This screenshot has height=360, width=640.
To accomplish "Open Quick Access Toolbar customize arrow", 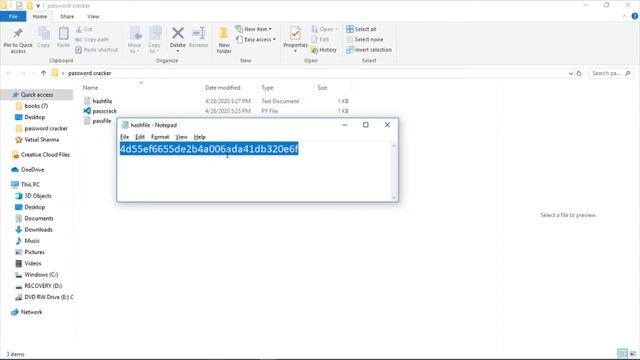I will coord(38,6).
